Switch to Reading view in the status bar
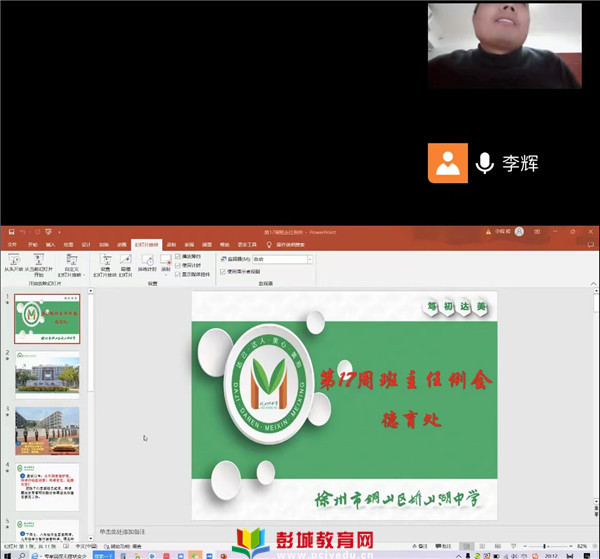This screenshot has width=600, height=559. (498, 546)
